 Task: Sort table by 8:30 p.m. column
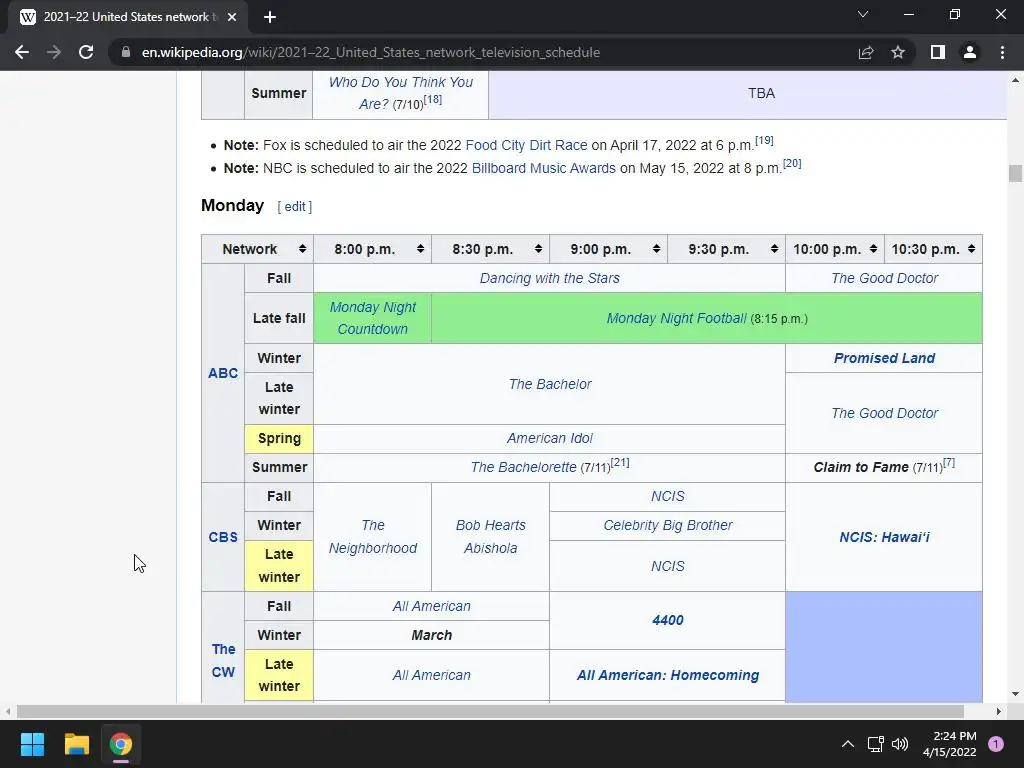(x=538, y=249)
